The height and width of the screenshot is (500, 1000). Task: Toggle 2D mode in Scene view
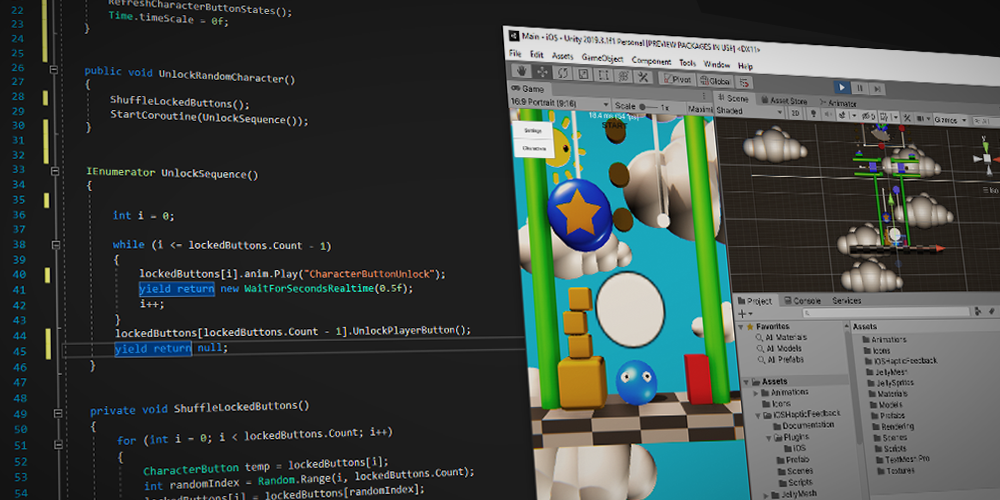tap(795, 114)
